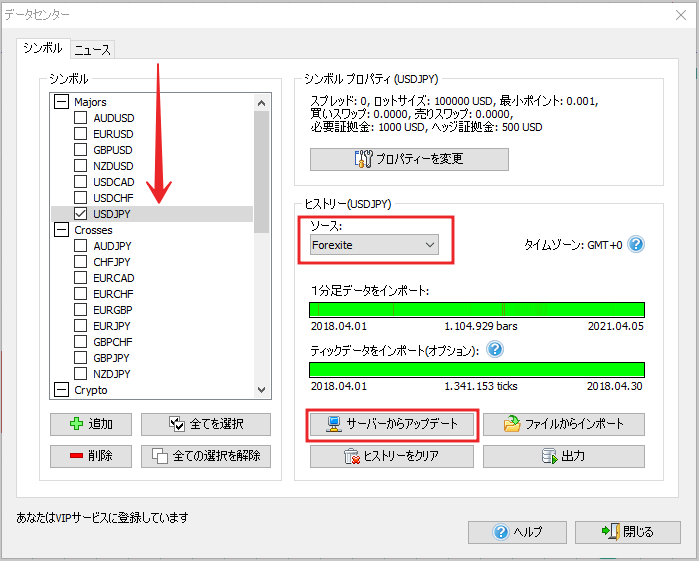Click the 出力 export button
699x561 pixels.
click(x=564, y=456)
